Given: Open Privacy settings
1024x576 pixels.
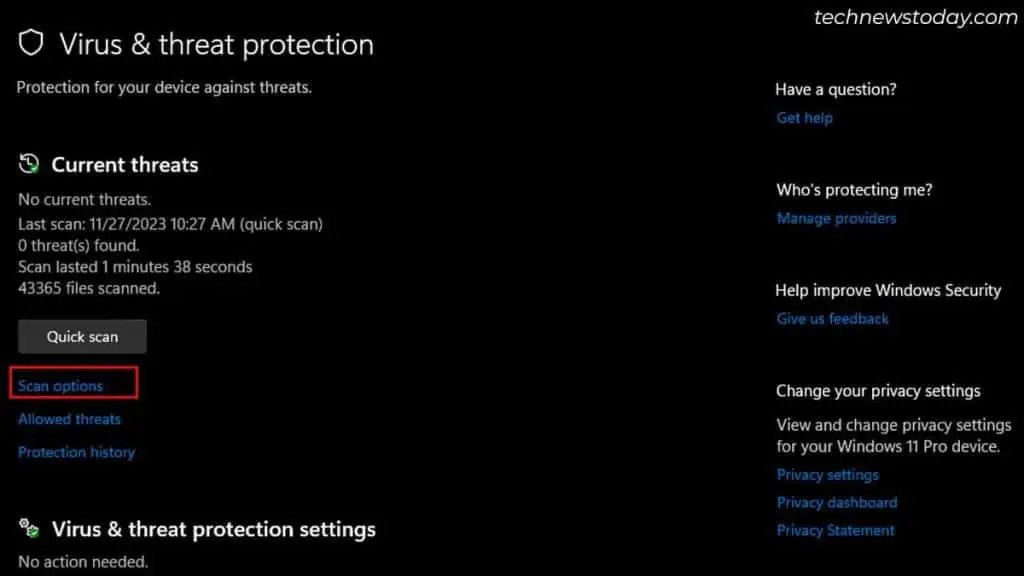Looking at the screenshot, I should click(x=827, y=474).
